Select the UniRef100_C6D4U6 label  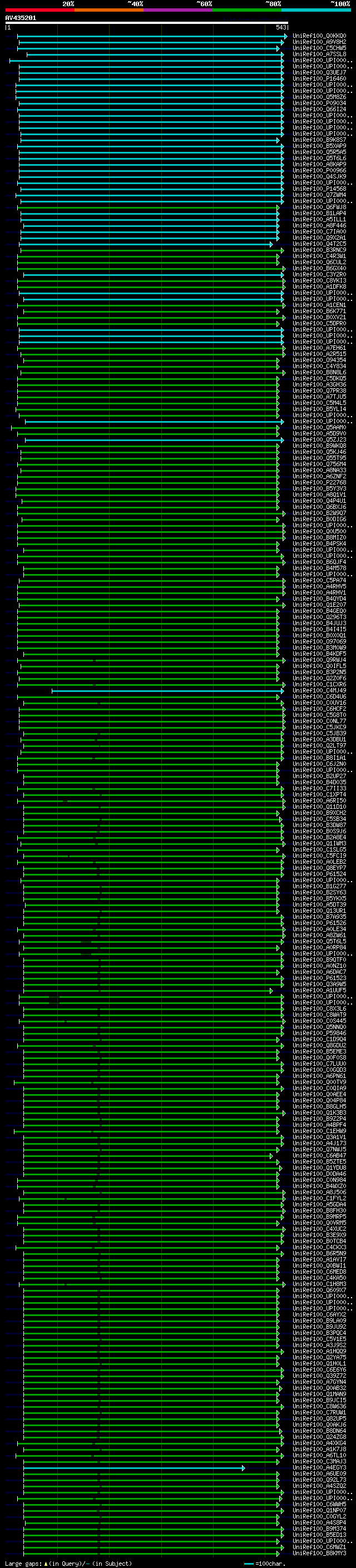point(319,697)
